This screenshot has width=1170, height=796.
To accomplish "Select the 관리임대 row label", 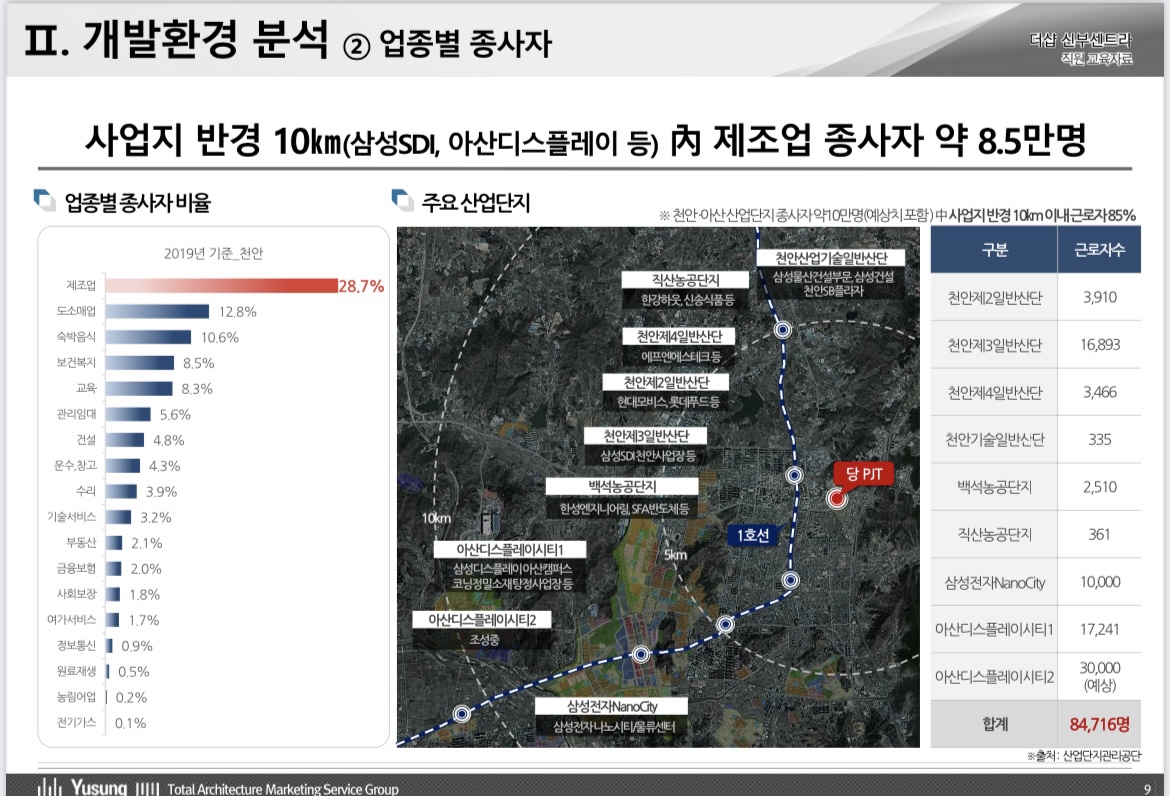I will tap(76, 413).
